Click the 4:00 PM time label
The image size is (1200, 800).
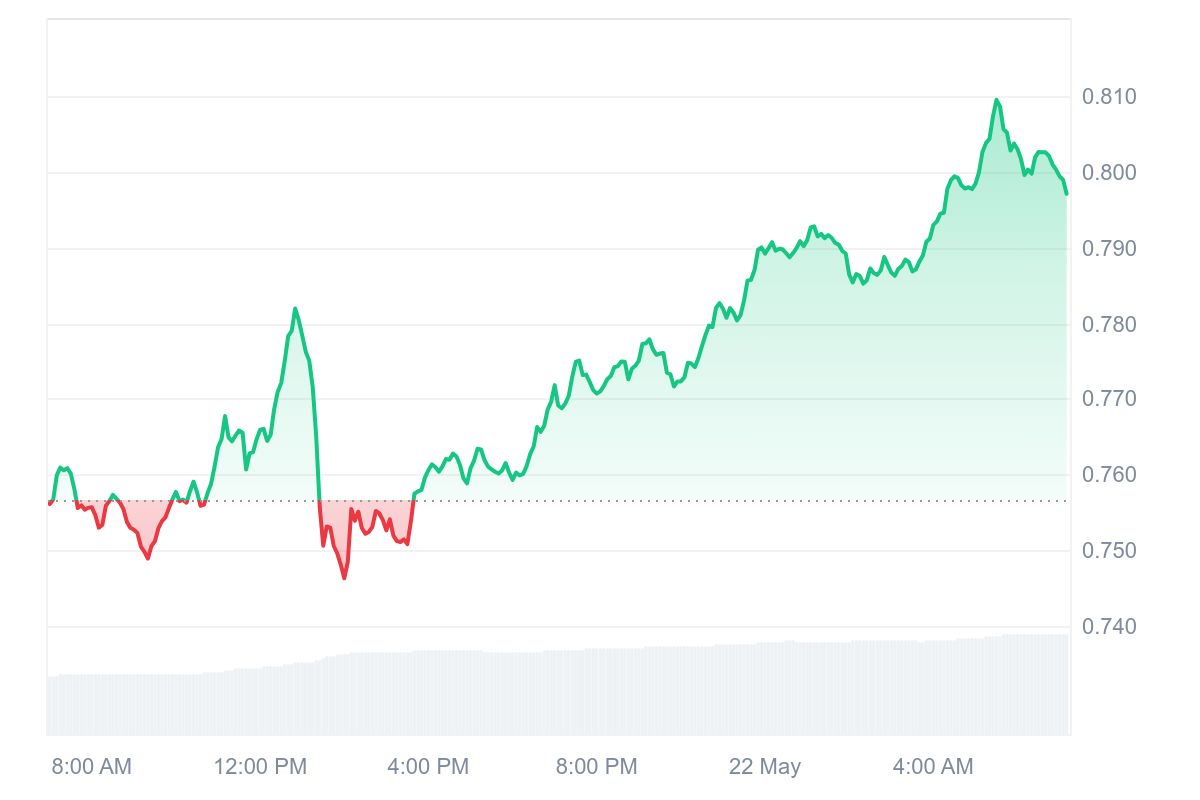[428, 767]
